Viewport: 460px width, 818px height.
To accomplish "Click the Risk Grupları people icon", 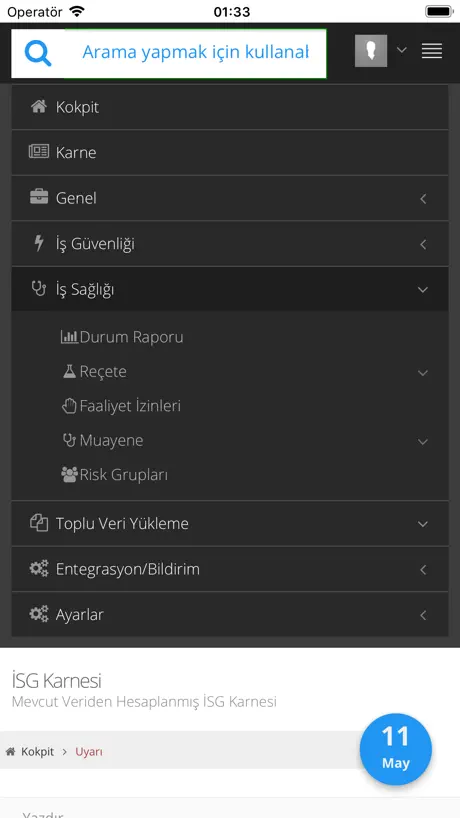I will tap(69, 475).
